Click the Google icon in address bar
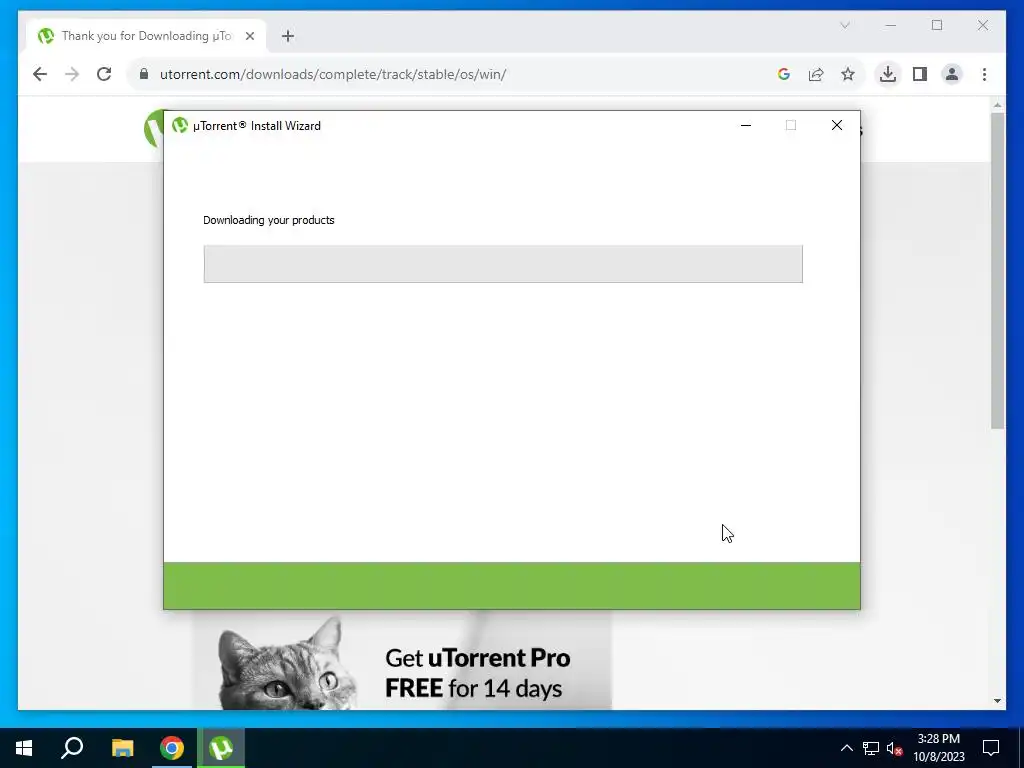Image resolution: width=1024 pixels, height=768 pixels. coord(784,74)
